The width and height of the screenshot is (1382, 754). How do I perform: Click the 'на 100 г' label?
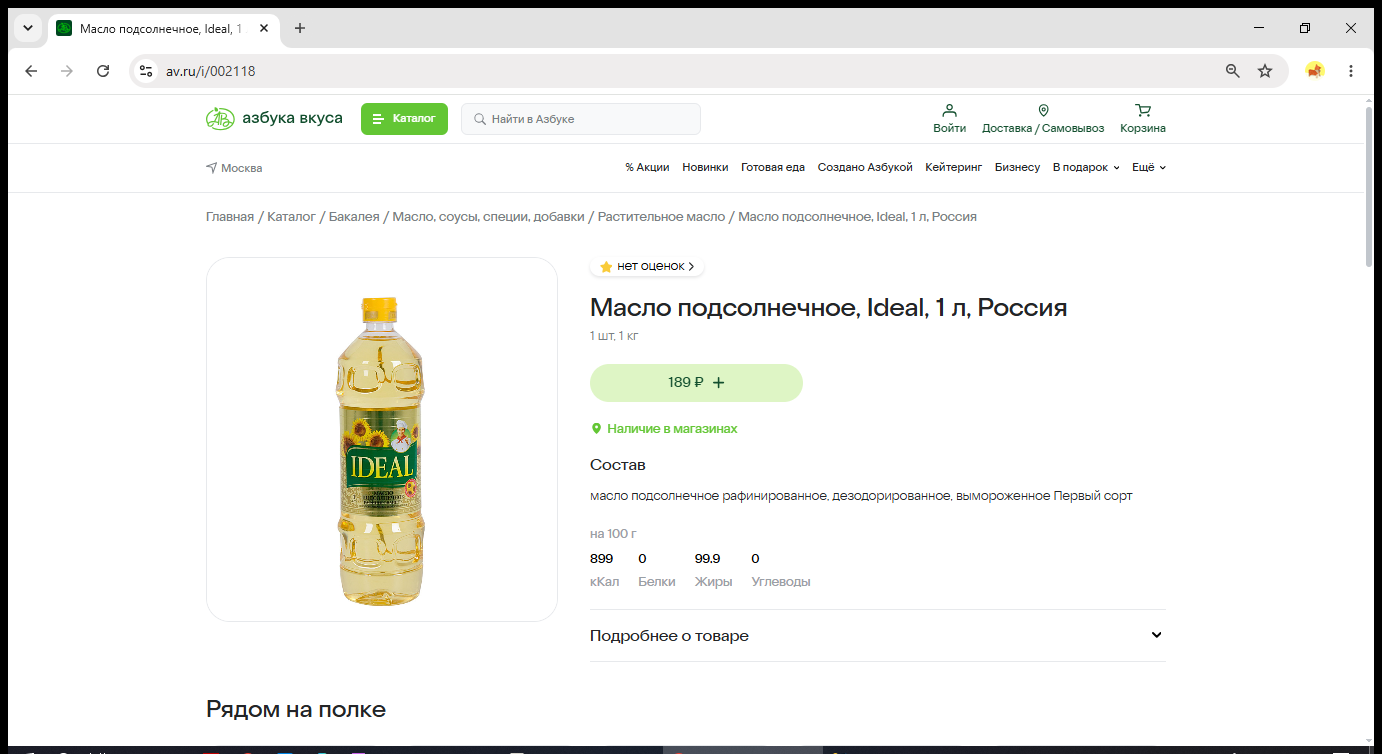[x=613, y=533]
